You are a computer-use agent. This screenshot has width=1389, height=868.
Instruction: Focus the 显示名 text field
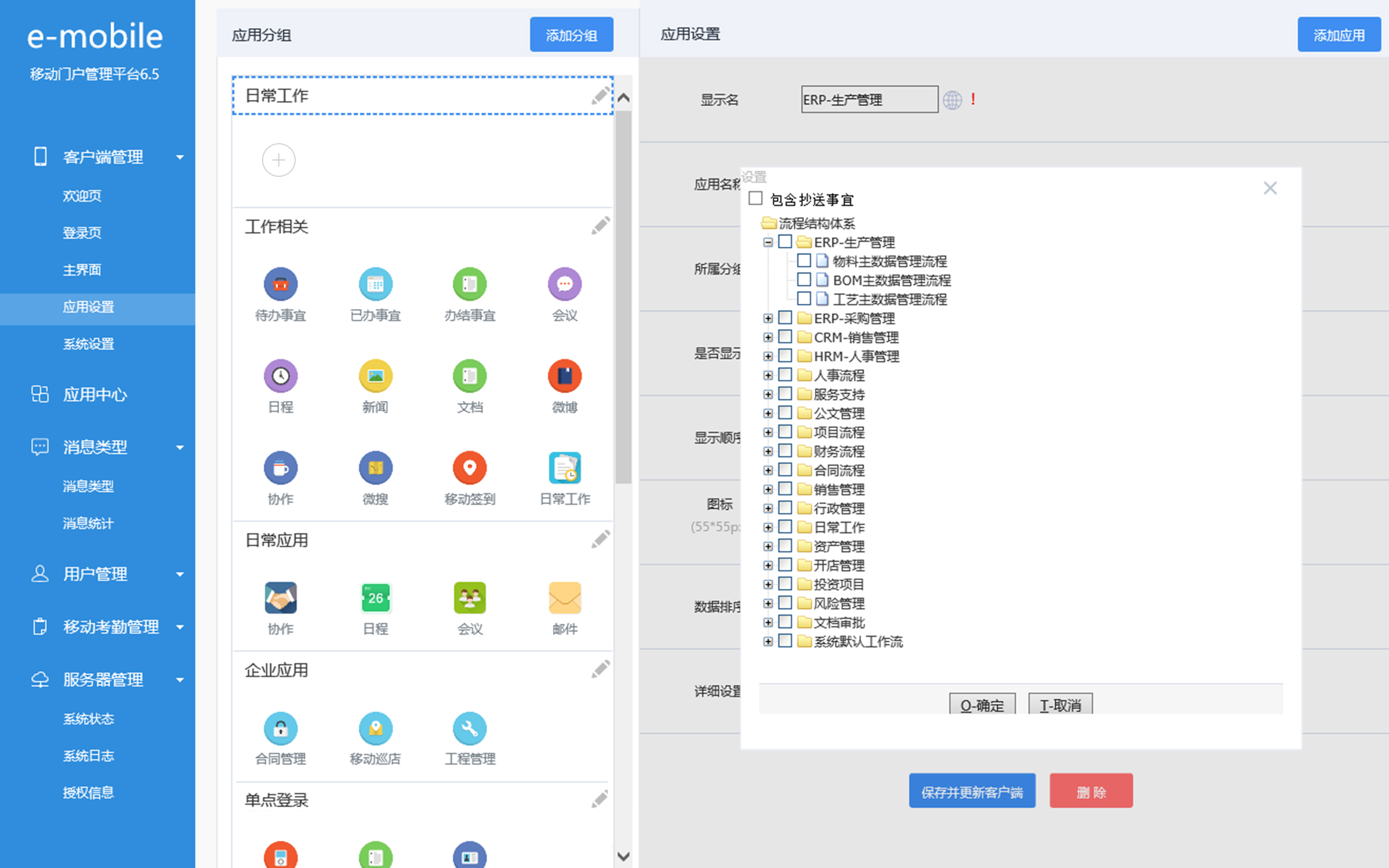[x=870, y=99]
